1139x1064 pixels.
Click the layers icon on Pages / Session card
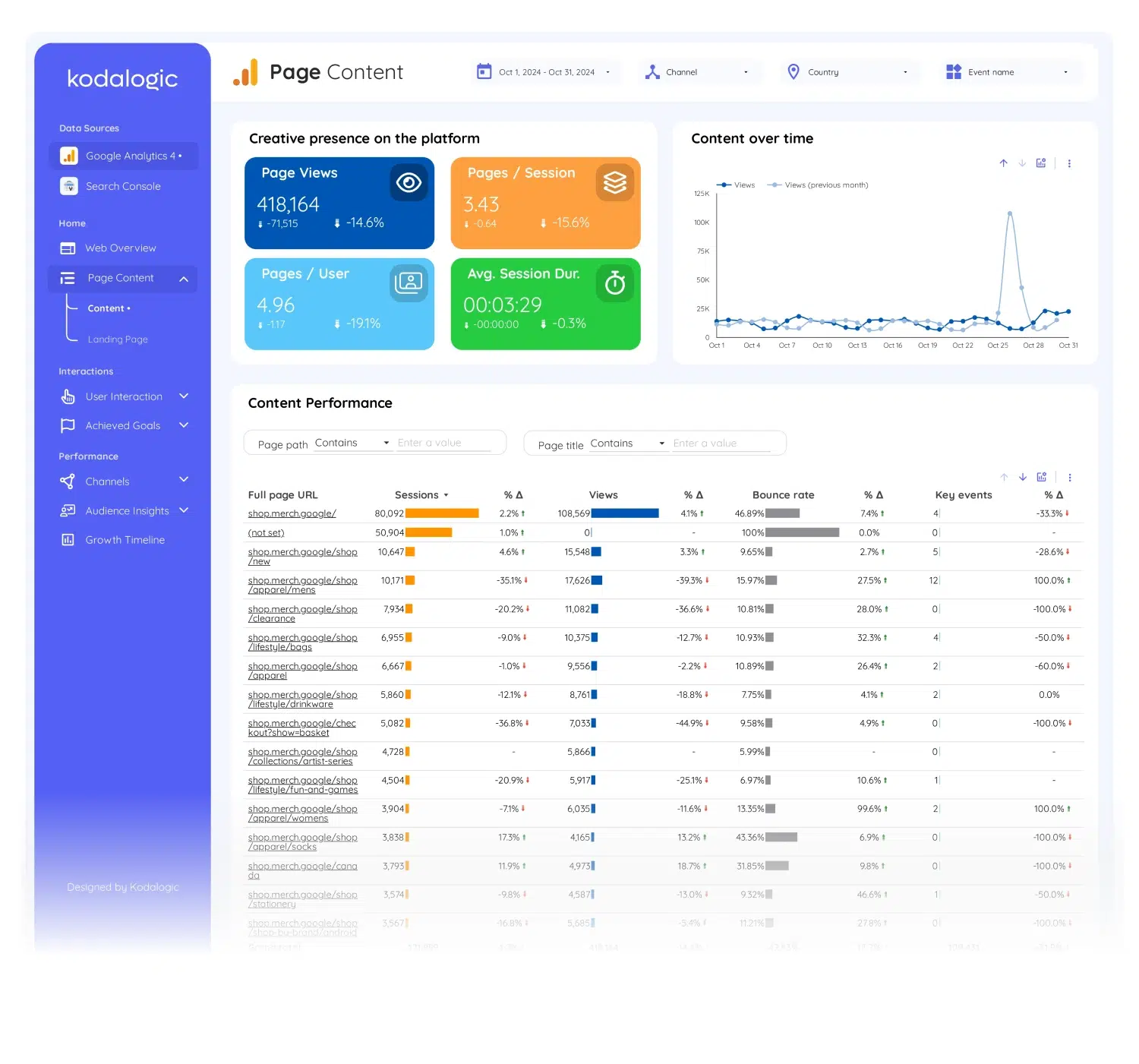click(614, 182)
